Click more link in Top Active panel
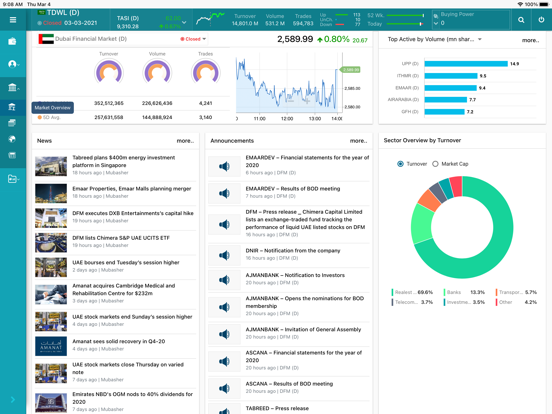552x414 pixels. [531, 40]
